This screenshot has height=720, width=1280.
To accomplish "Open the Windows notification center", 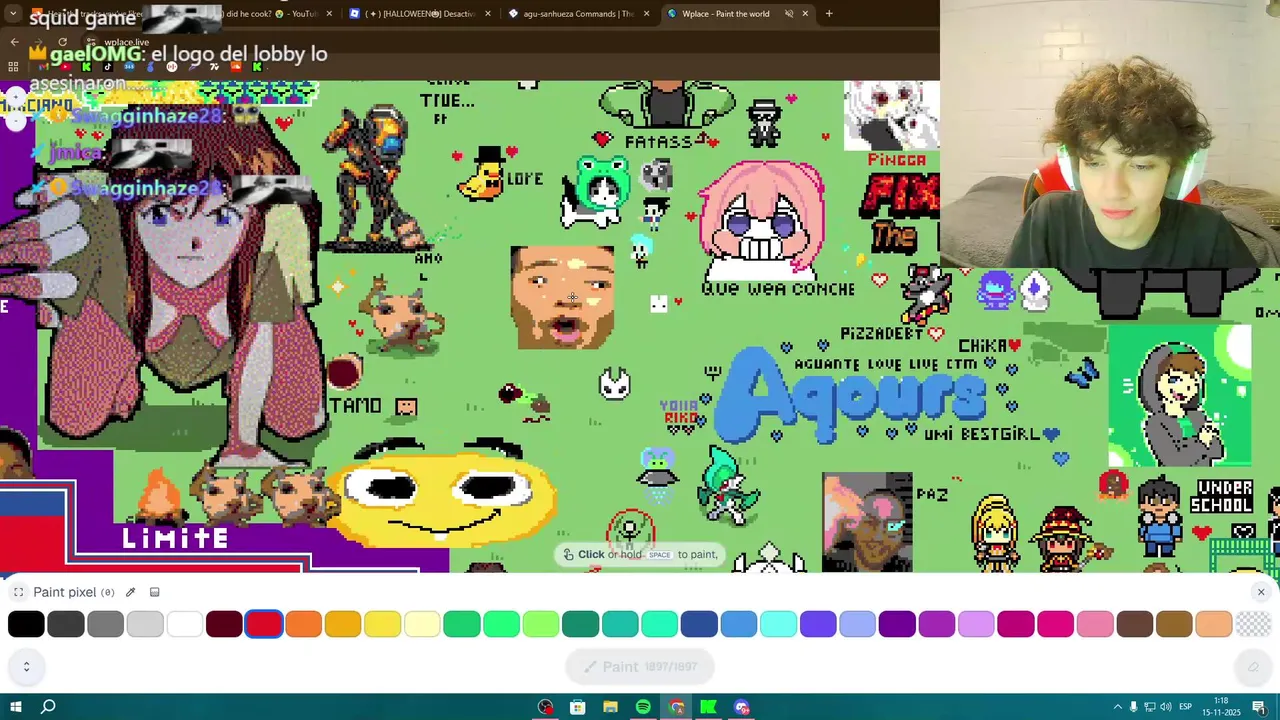I will coord(1260,707).
